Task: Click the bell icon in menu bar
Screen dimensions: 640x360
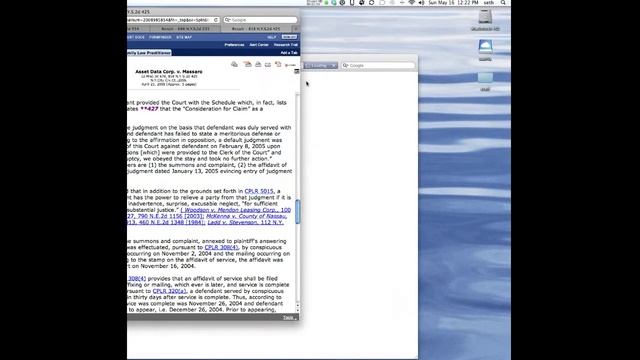Action: [362, 2]
